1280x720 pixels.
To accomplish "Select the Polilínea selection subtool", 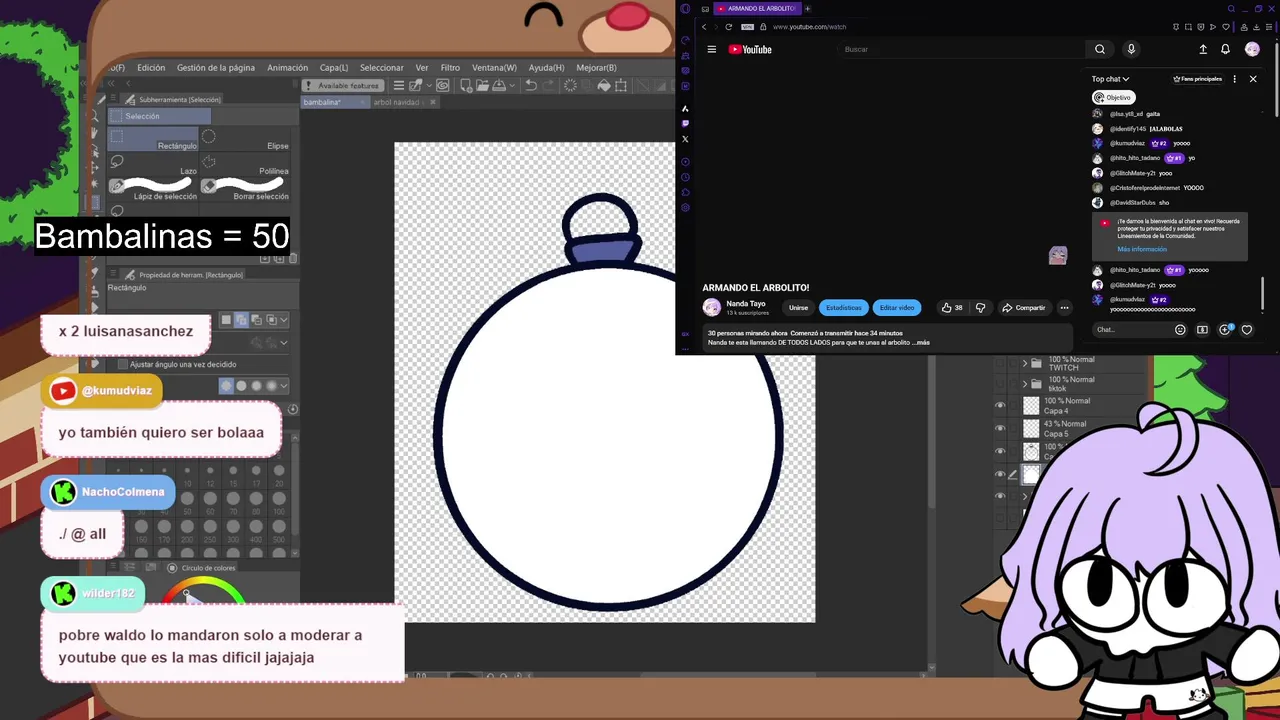I will 246,164.
